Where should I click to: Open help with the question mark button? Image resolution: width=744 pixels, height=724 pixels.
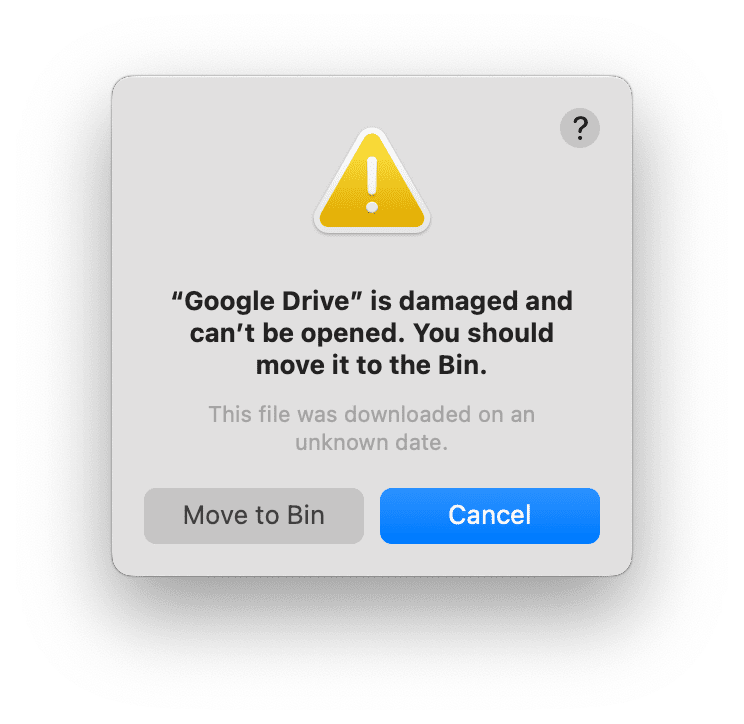(579, 128)
